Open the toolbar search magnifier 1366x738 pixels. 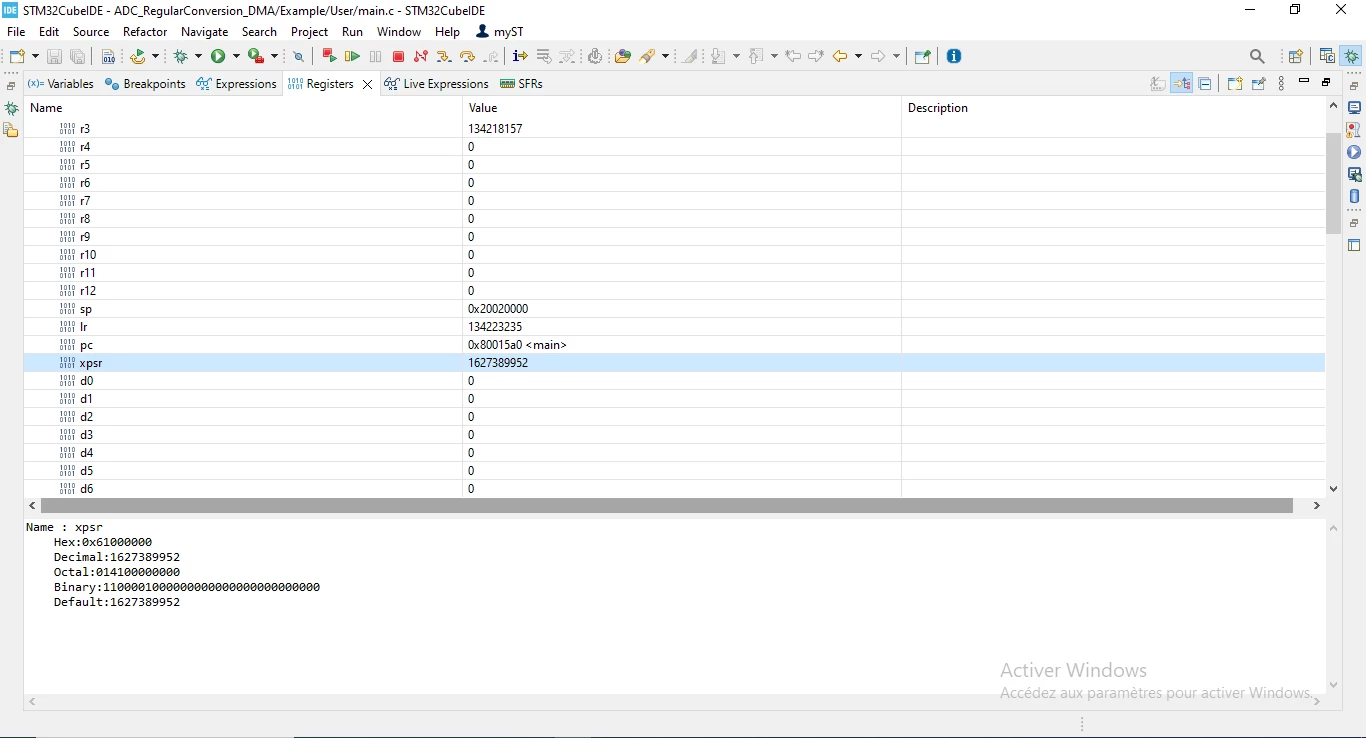point(1257,57)
